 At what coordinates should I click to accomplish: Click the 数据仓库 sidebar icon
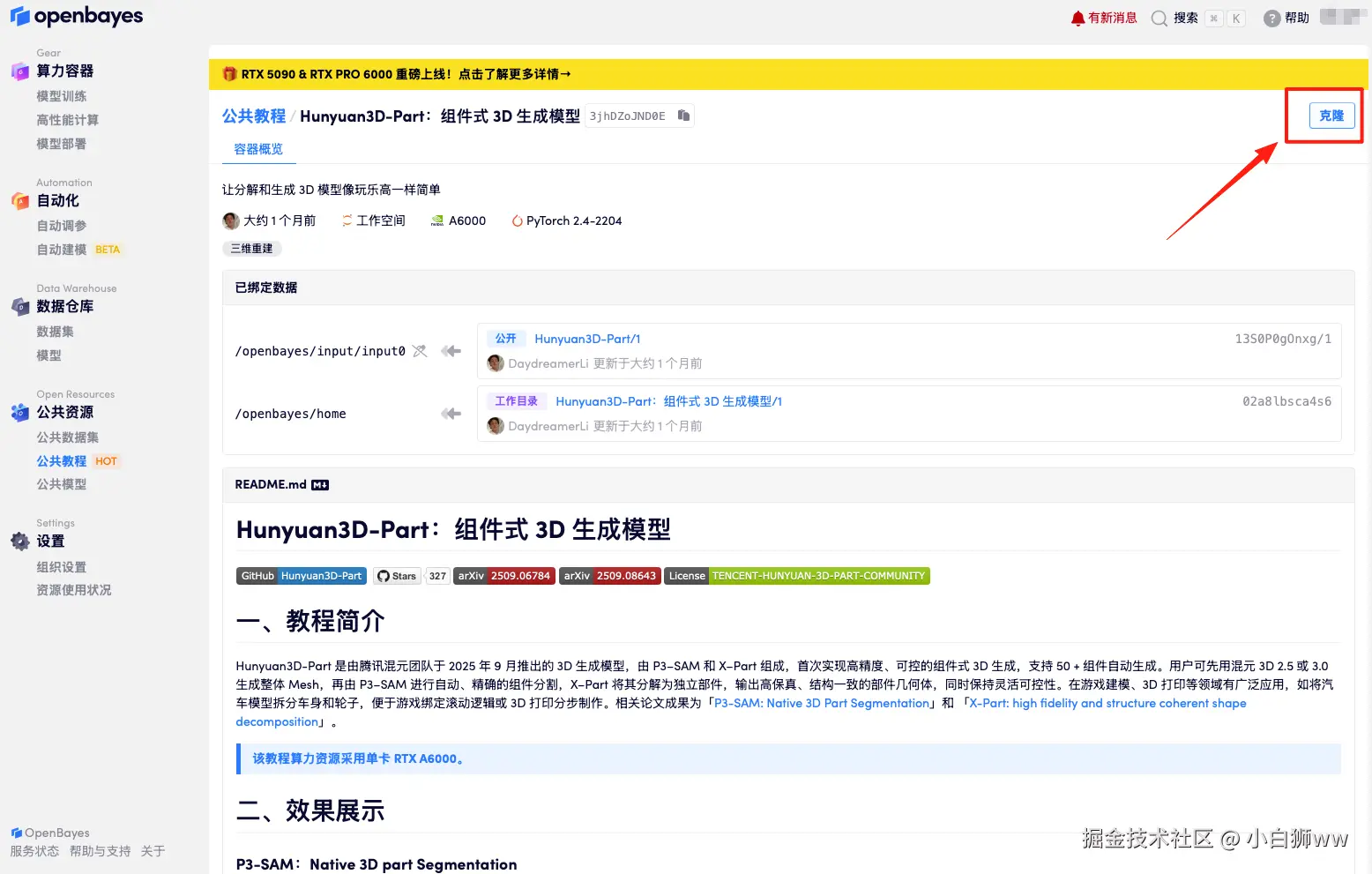[19, 307]
